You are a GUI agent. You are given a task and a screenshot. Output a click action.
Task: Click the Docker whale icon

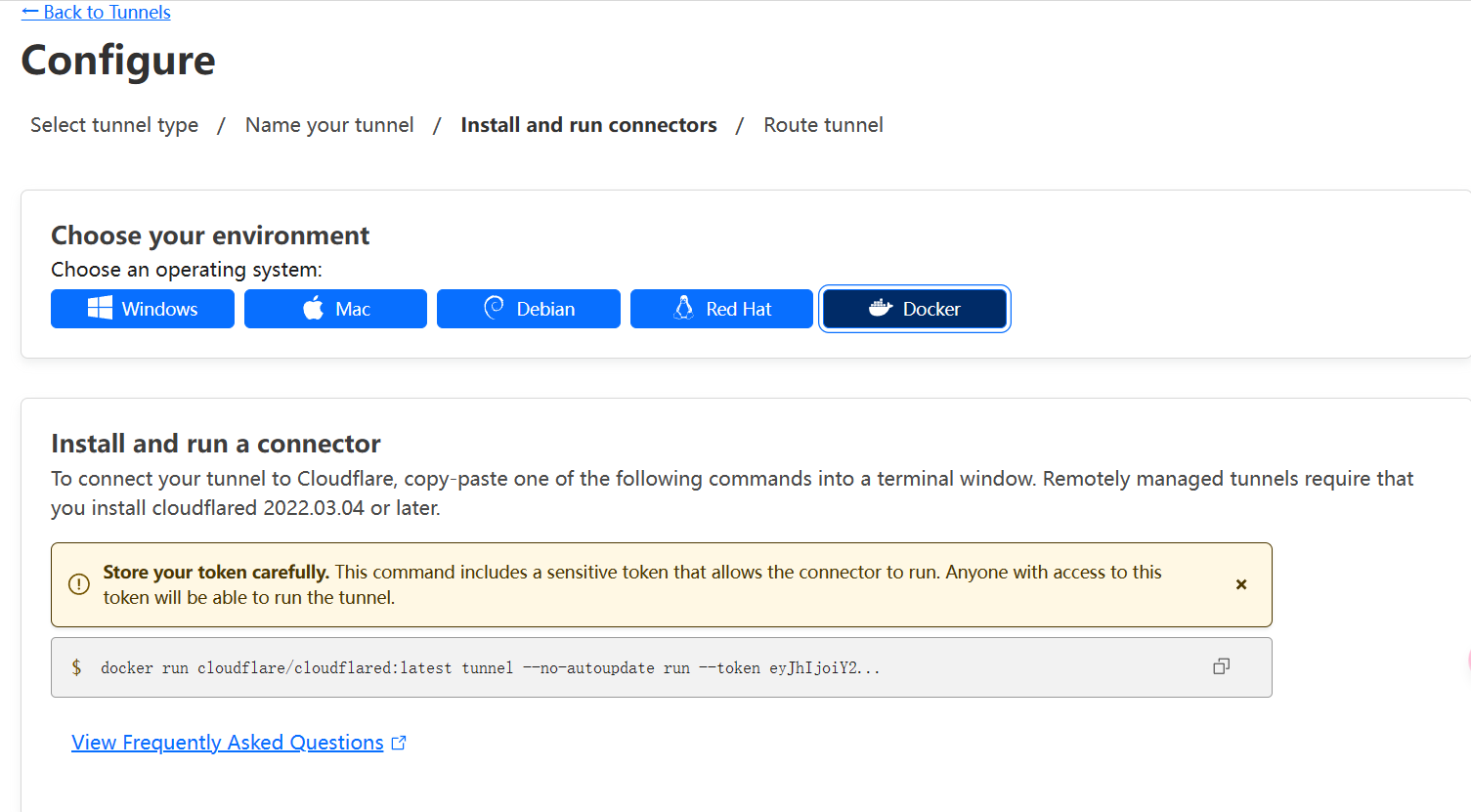(880, 308)
